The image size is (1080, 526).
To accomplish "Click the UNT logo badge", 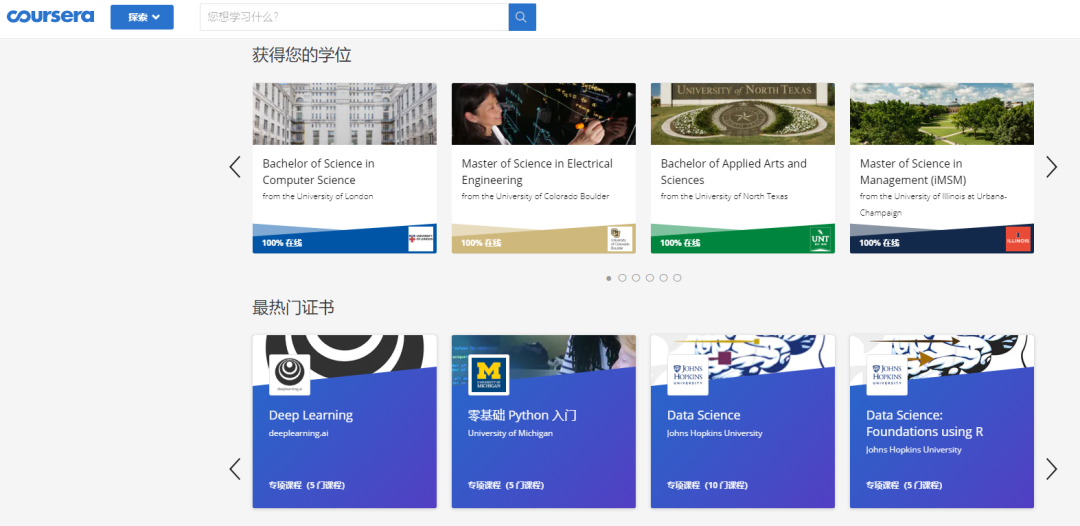I will [820, 239].
